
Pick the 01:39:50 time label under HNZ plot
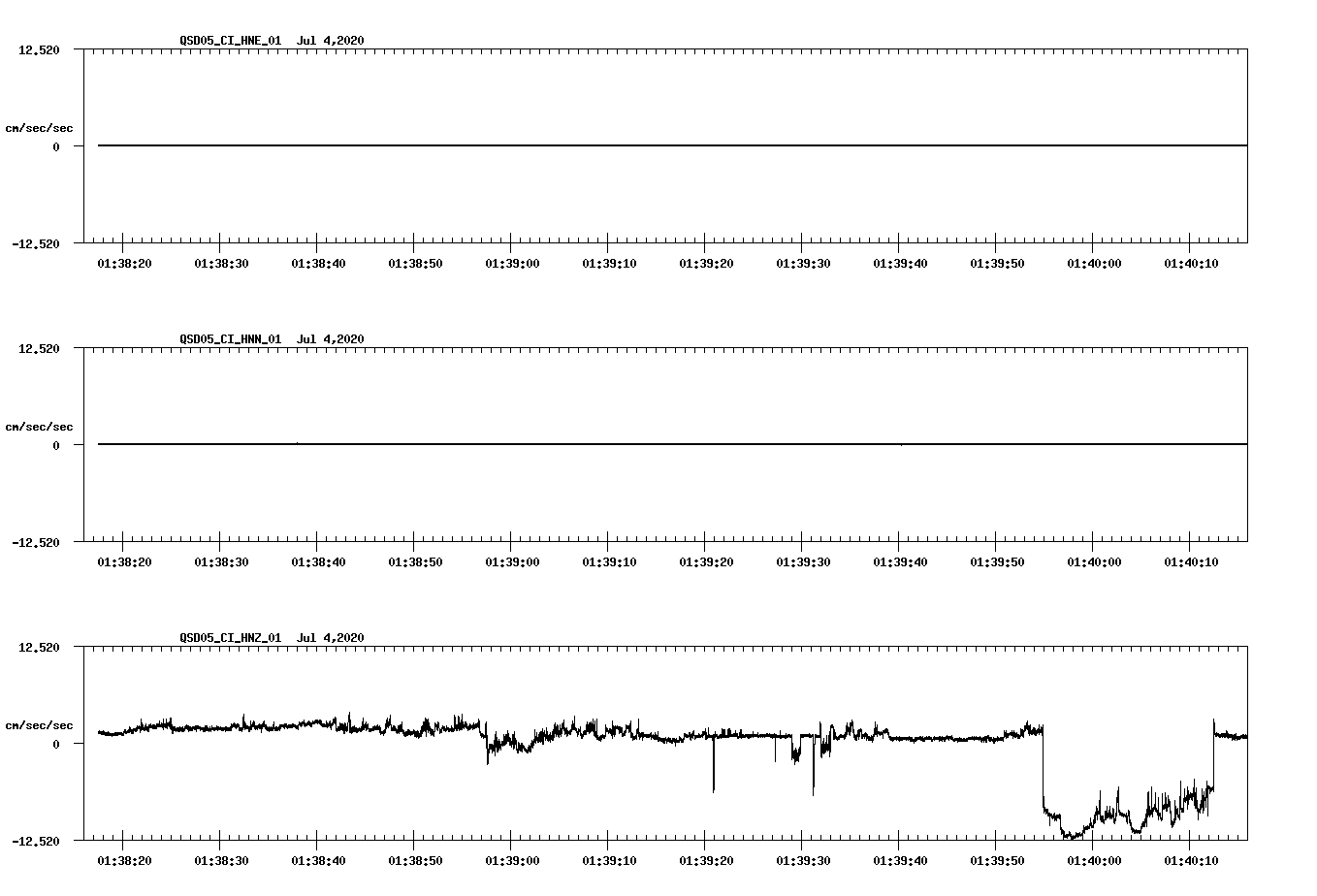(x=997, y=861)
